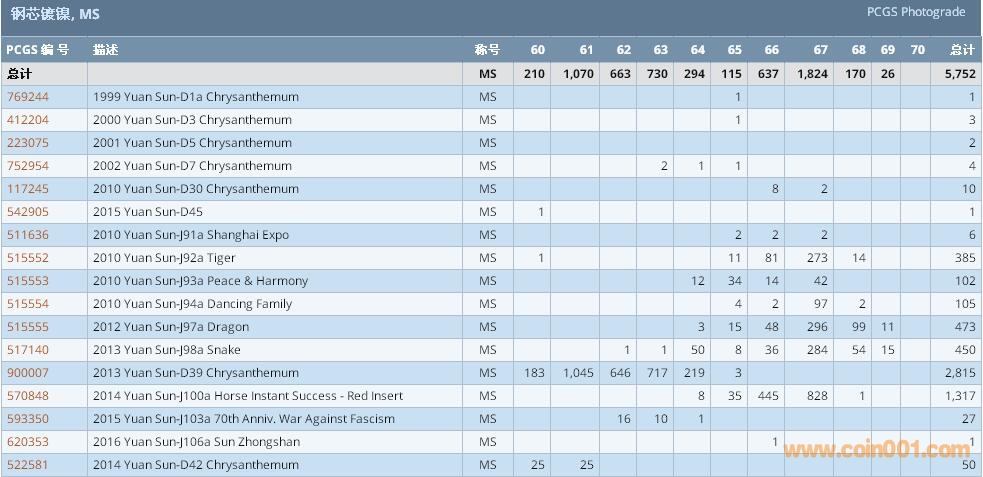The image size is (983, 477).
Task: Open coin 117245 details
Action: coord(28,189)
